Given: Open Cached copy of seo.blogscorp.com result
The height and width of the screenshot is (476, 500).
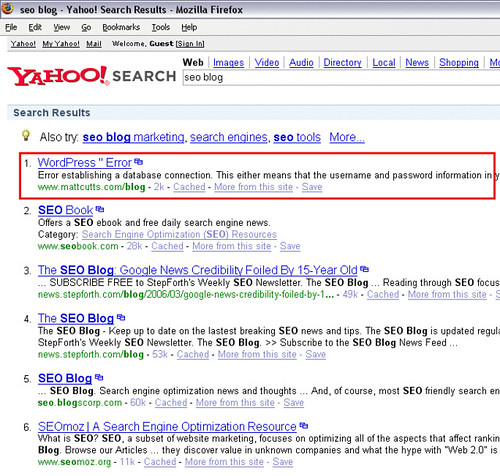Looking at the screenshot, I should (x=171, y=402).
